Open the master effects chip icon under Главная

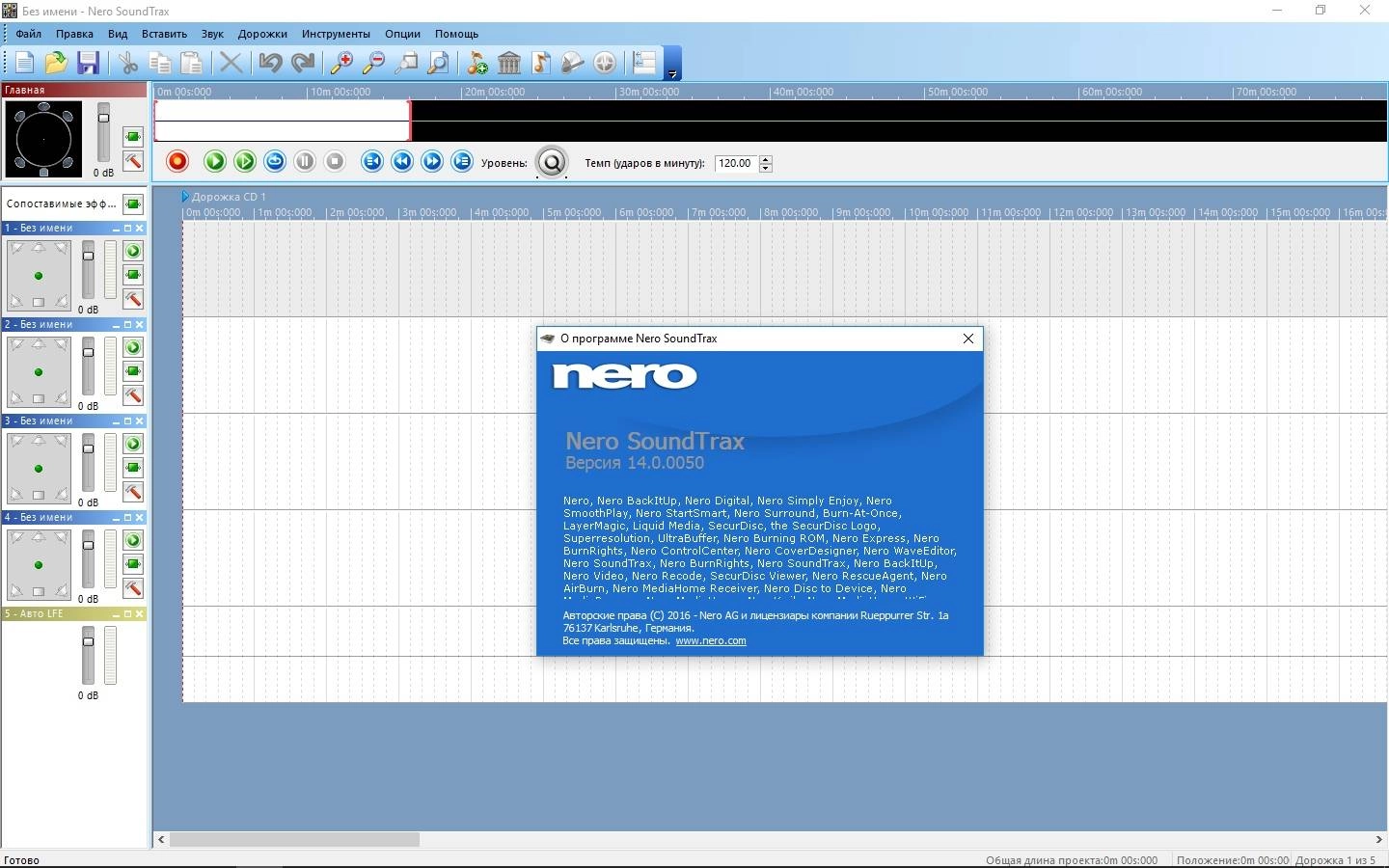click(x=133, y=137)
